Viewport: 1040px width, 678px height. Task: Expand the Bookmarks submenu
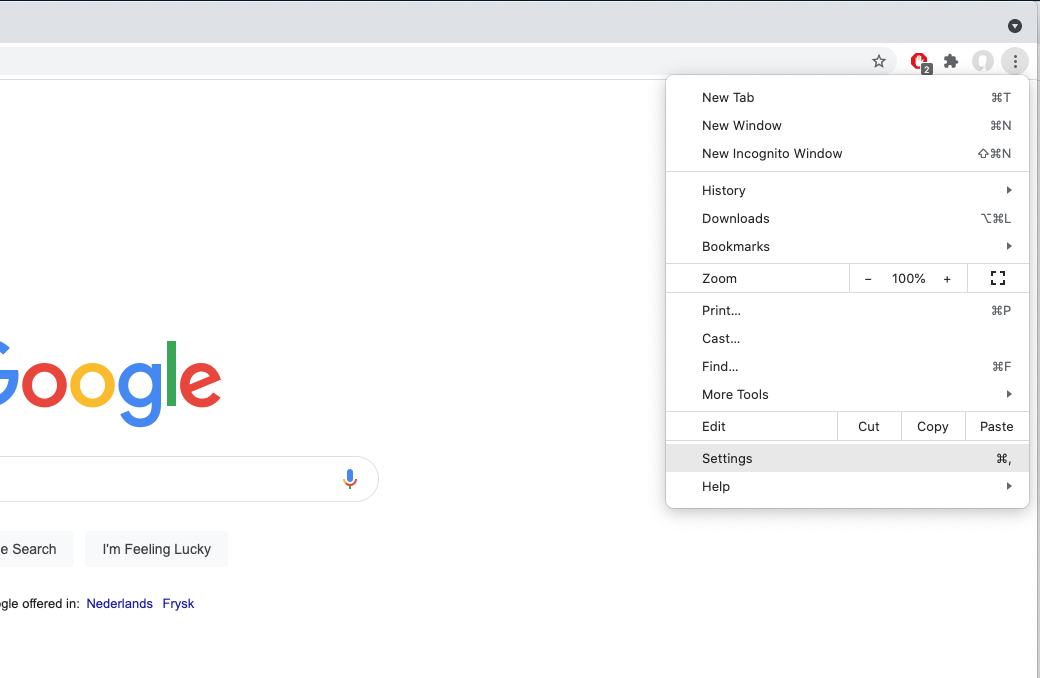[847, 246]
